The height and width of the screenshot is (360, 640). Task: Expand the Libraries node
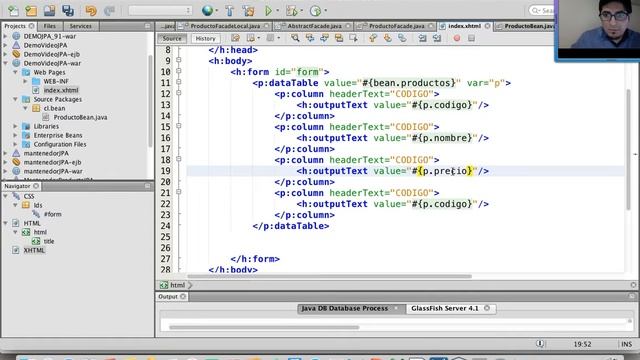coord(16,126)
